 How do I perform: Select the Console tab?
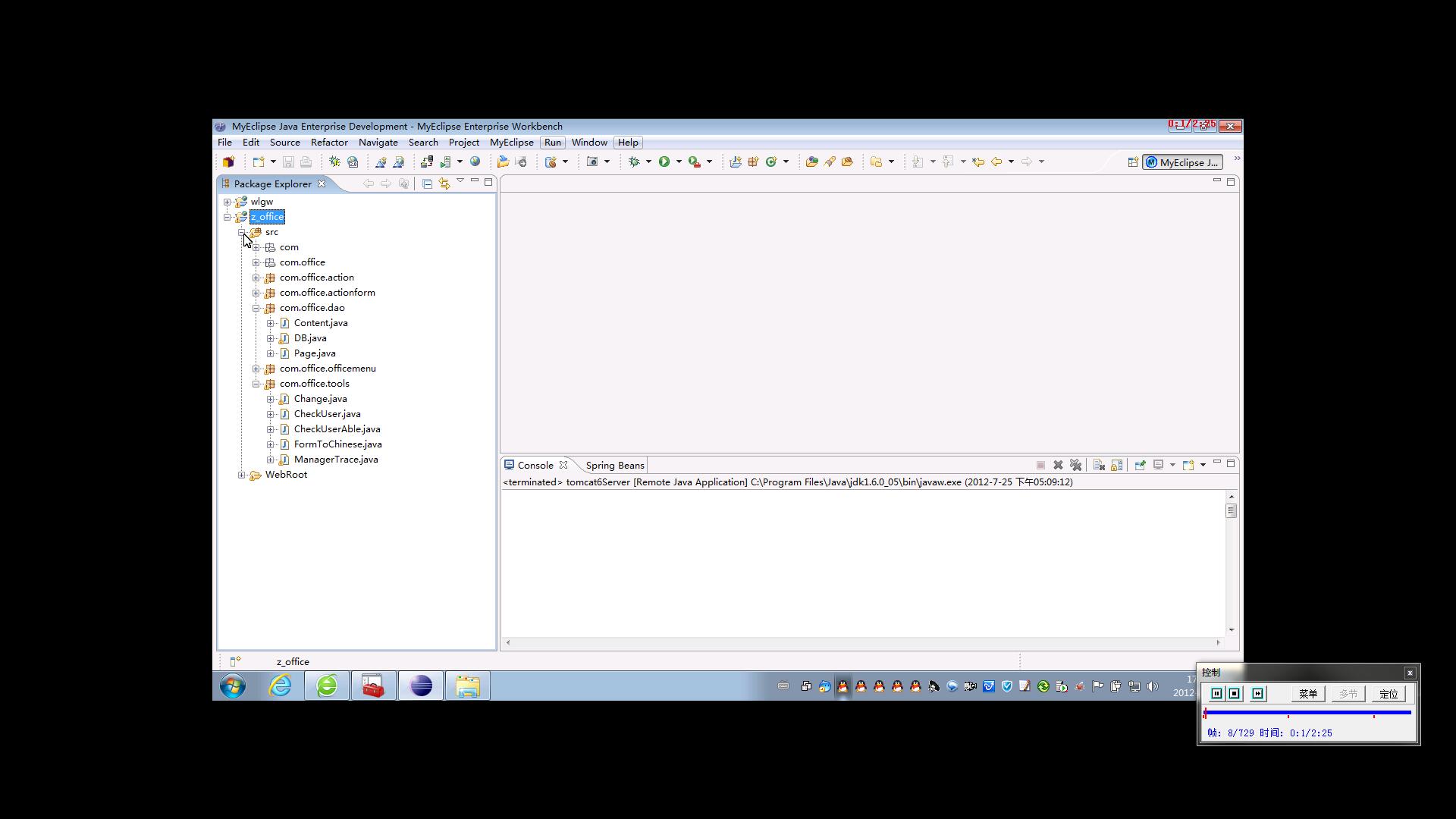coord(535,466)
